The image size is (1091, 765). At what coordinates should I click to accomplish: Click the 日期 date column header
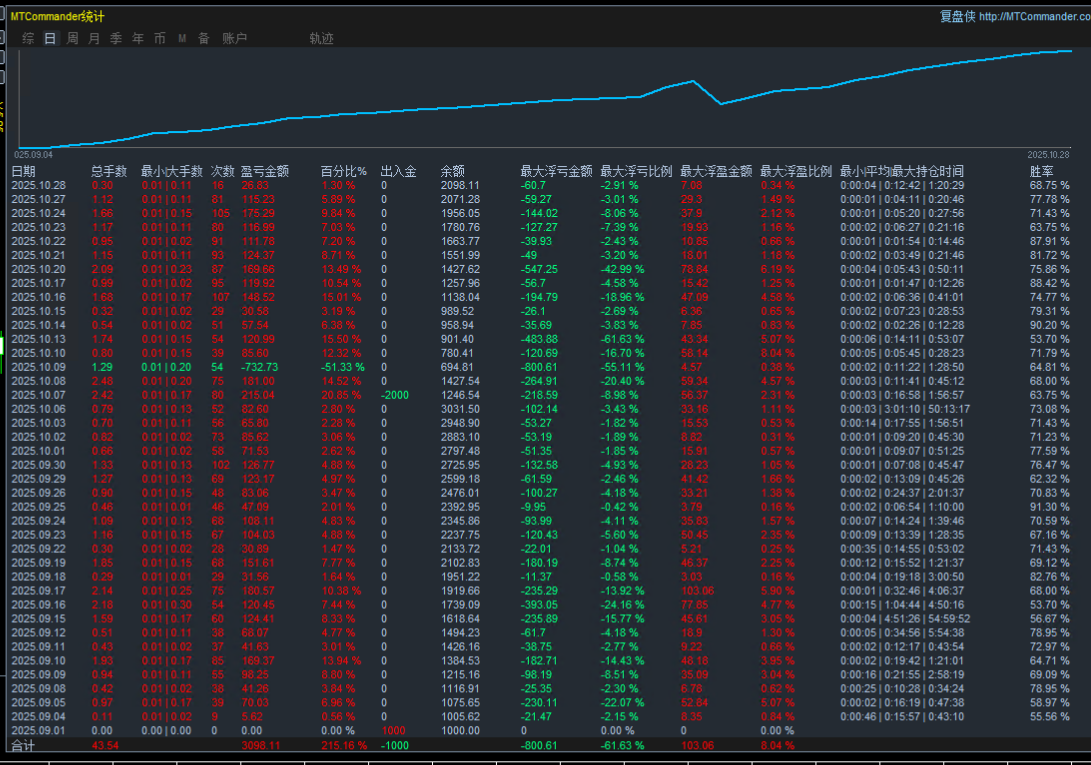(x=23, y=171)
